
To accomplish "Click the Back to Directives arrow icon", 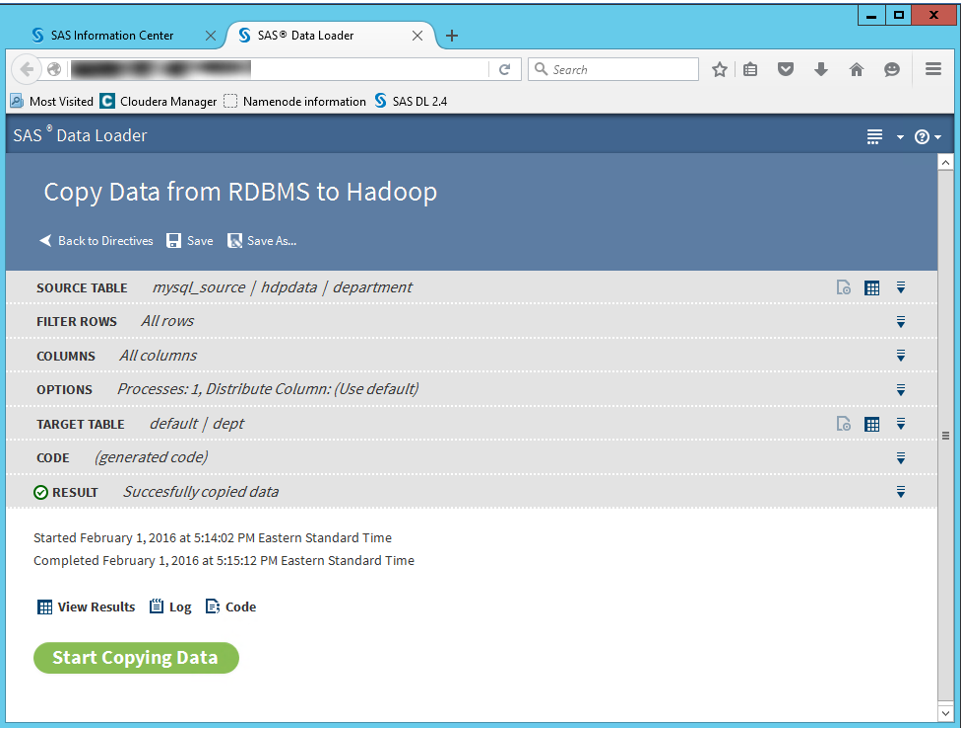I will tap(45, 240).
